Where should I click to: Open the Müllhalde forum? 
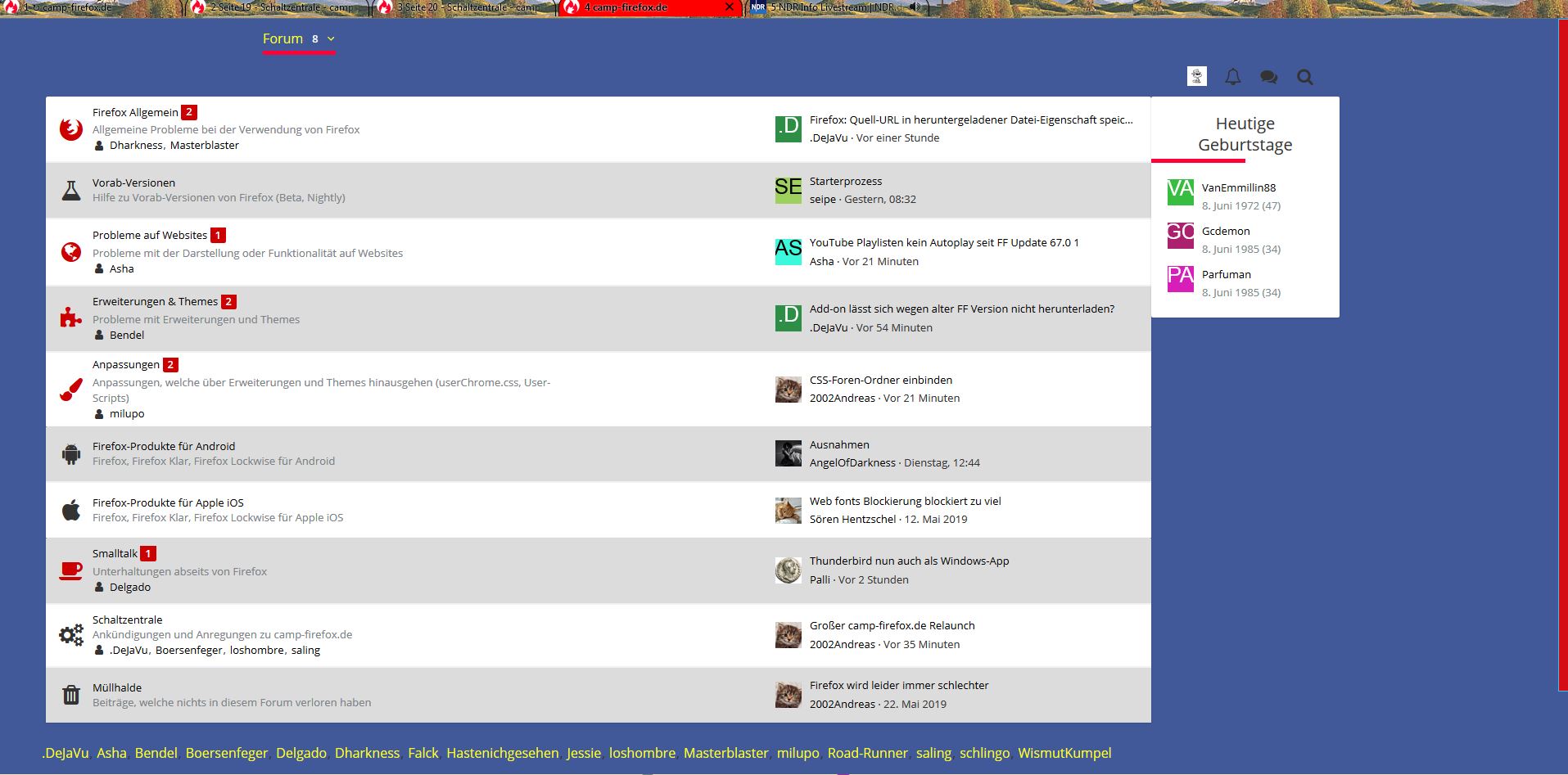click(117, 687)
